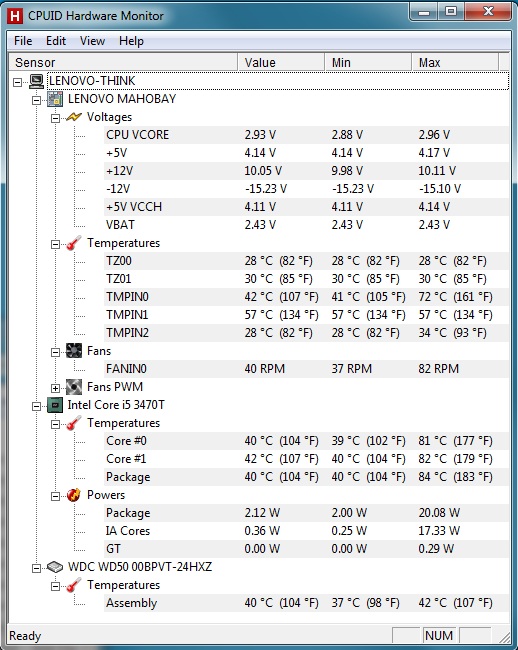Click the NUM indicator in status bar
This screenshot has height=650, width=518.
pyautogui.click(x=438, y=635)
